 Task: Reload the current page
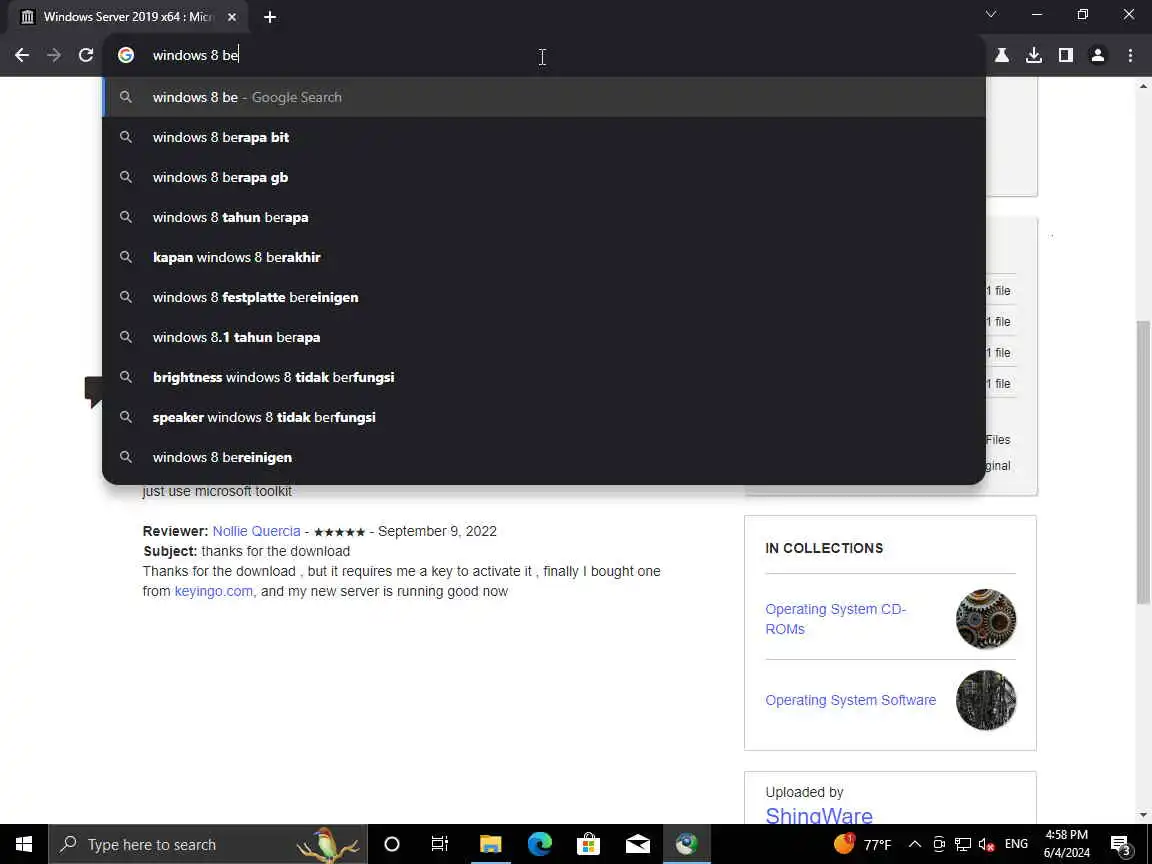click(86, 55)
